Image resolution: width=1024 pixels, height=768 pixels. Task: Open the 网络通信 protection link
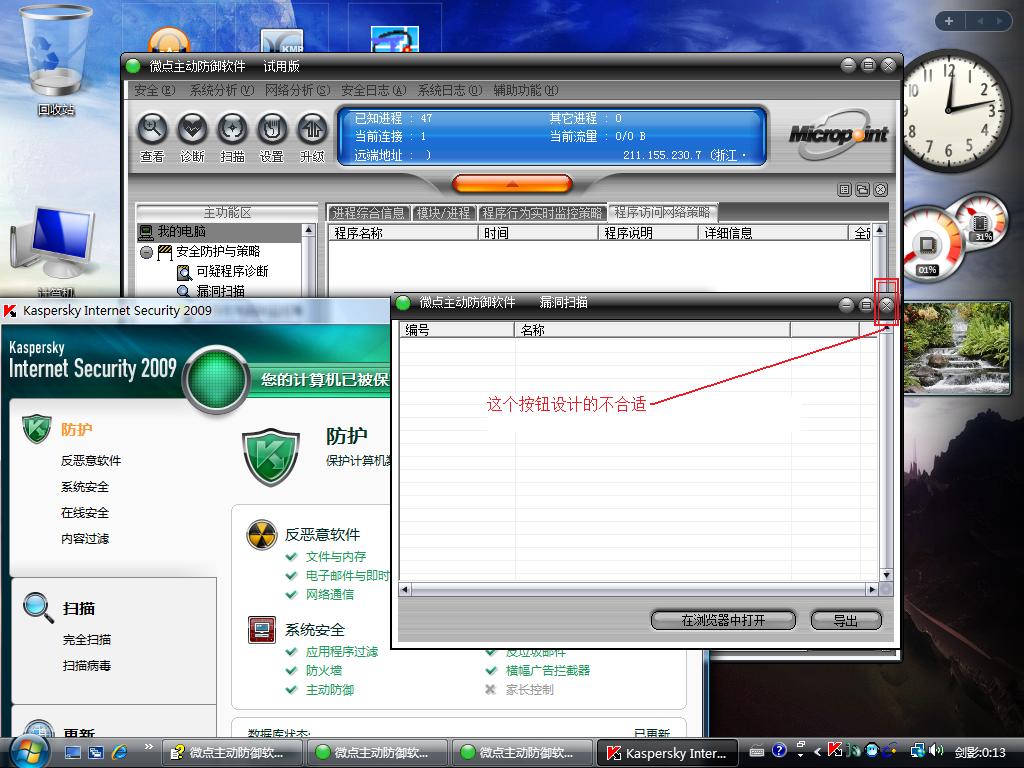pos(330,594)
